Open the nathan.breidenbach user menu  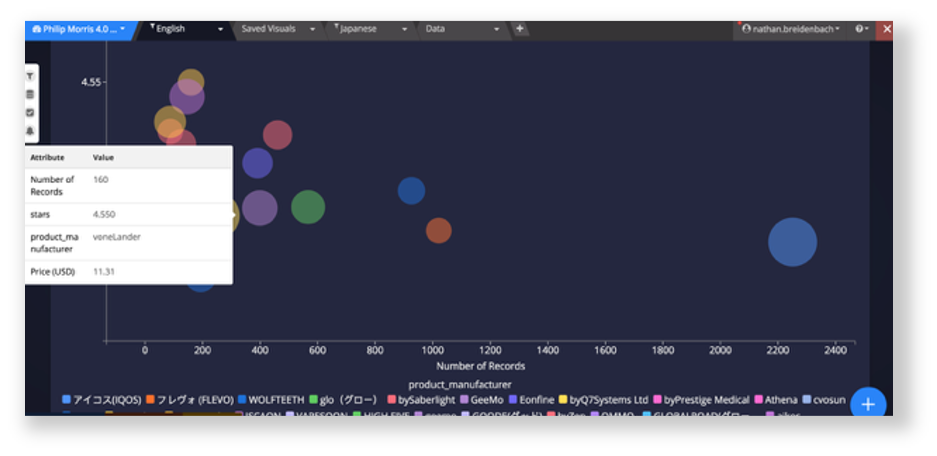point(790,29)
